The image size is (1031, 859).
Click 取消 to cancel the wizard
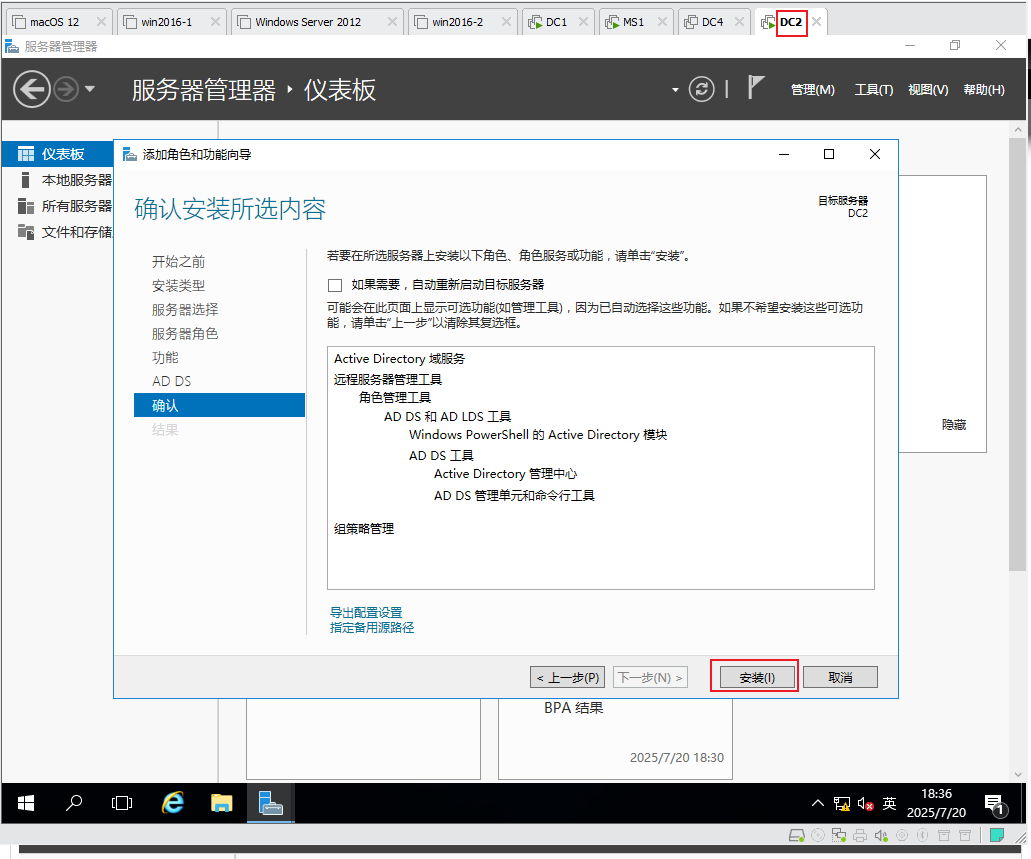click(x=840, y=677)
